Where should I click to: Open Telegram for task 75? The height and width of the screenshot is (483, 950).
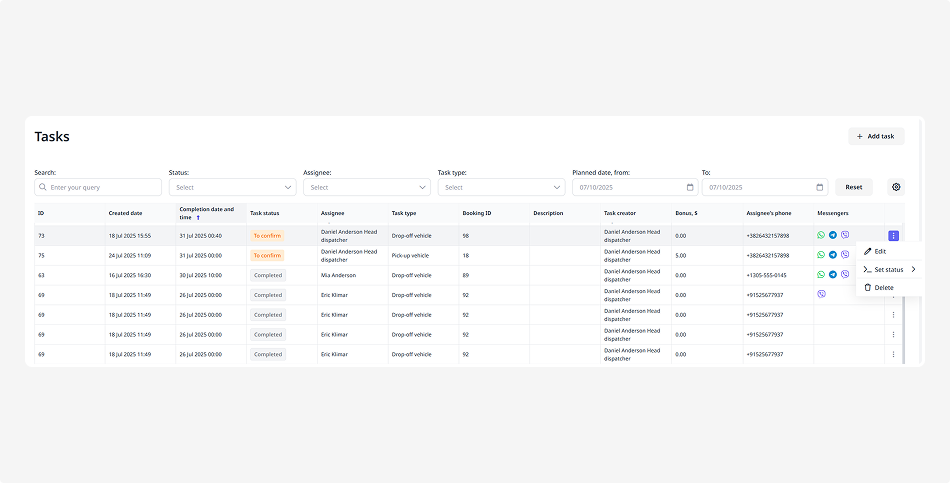833,255
